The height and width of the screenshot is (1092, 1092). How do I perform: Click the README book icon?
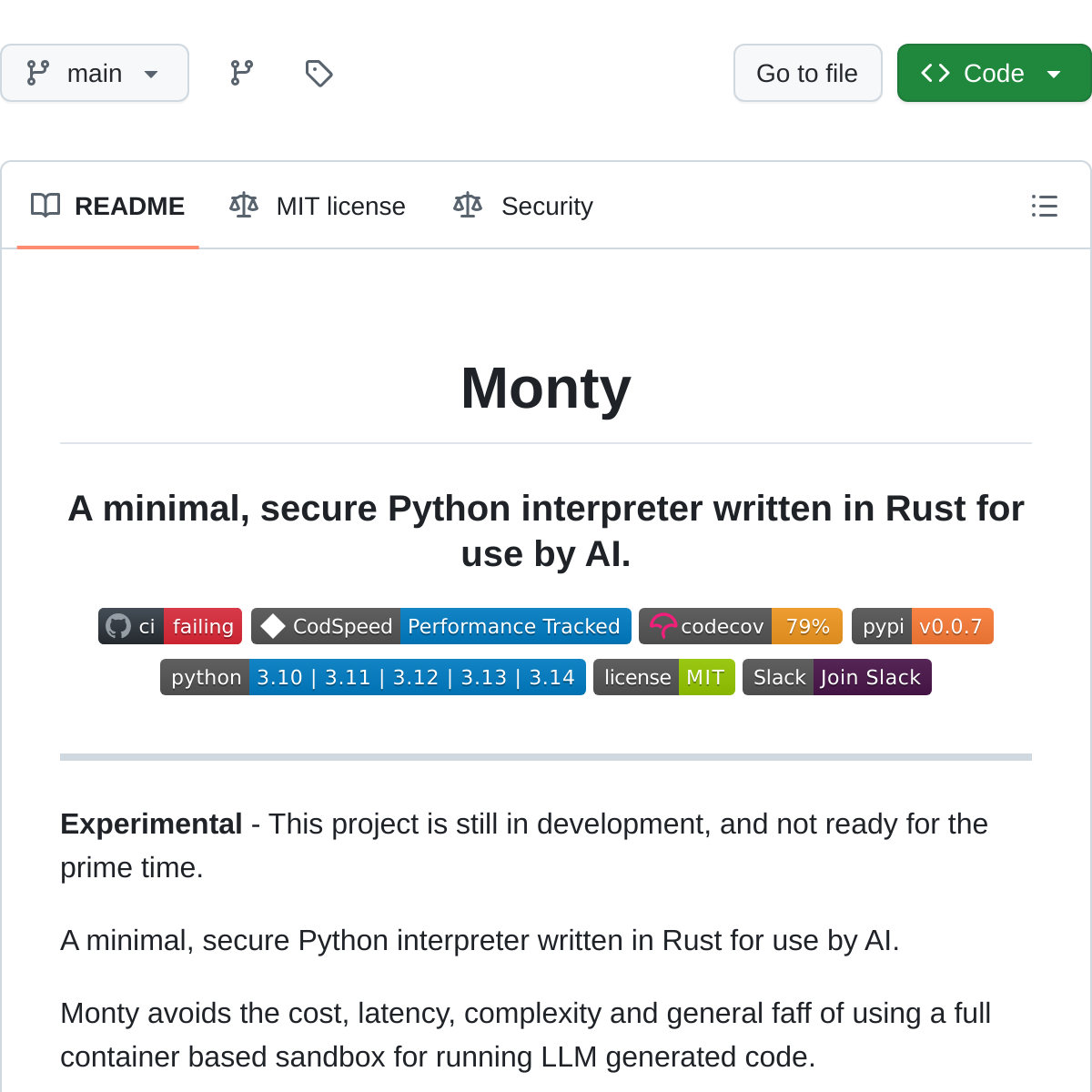tap(45, 206)
